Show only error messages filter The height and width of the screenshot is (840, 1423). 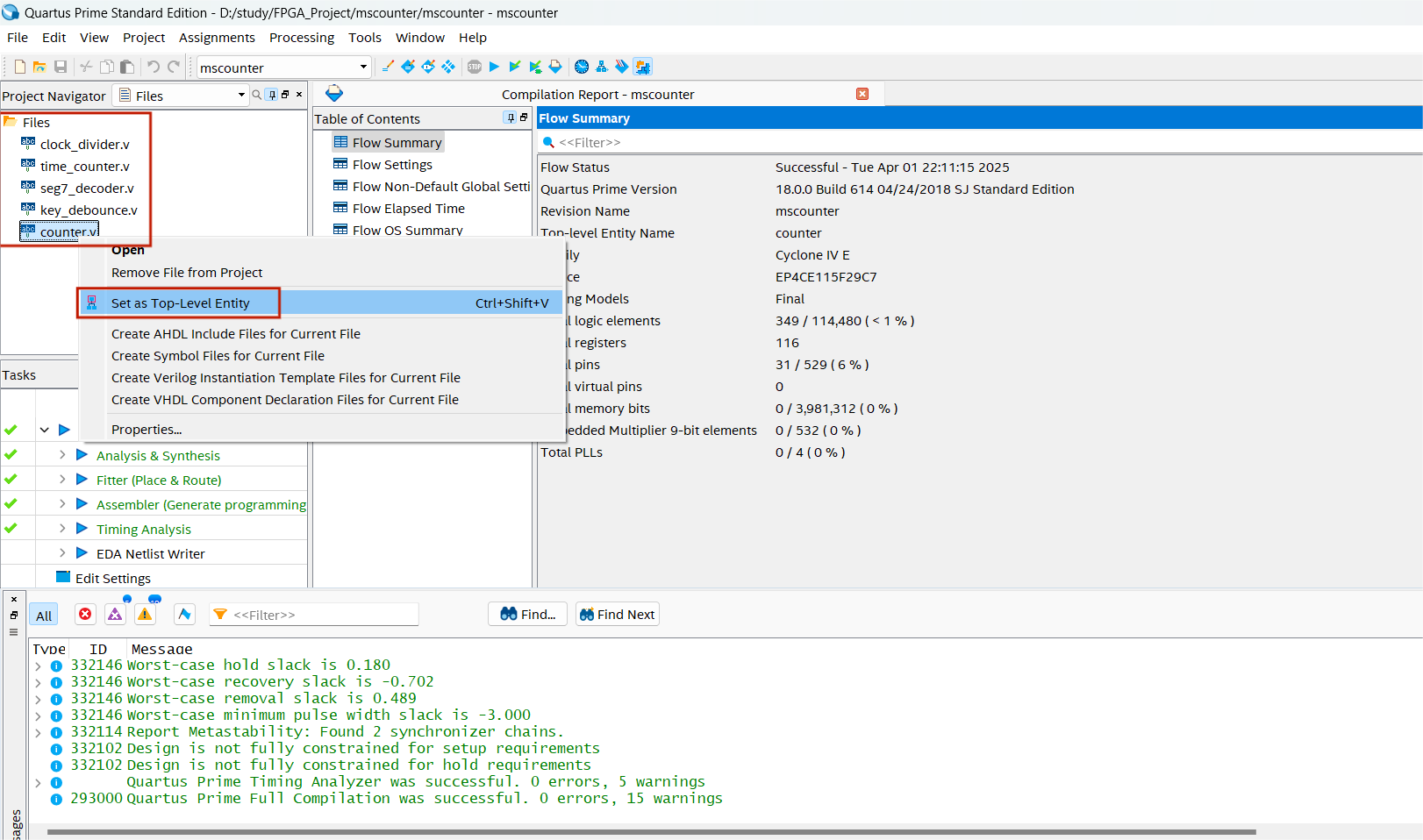point(85,614)
